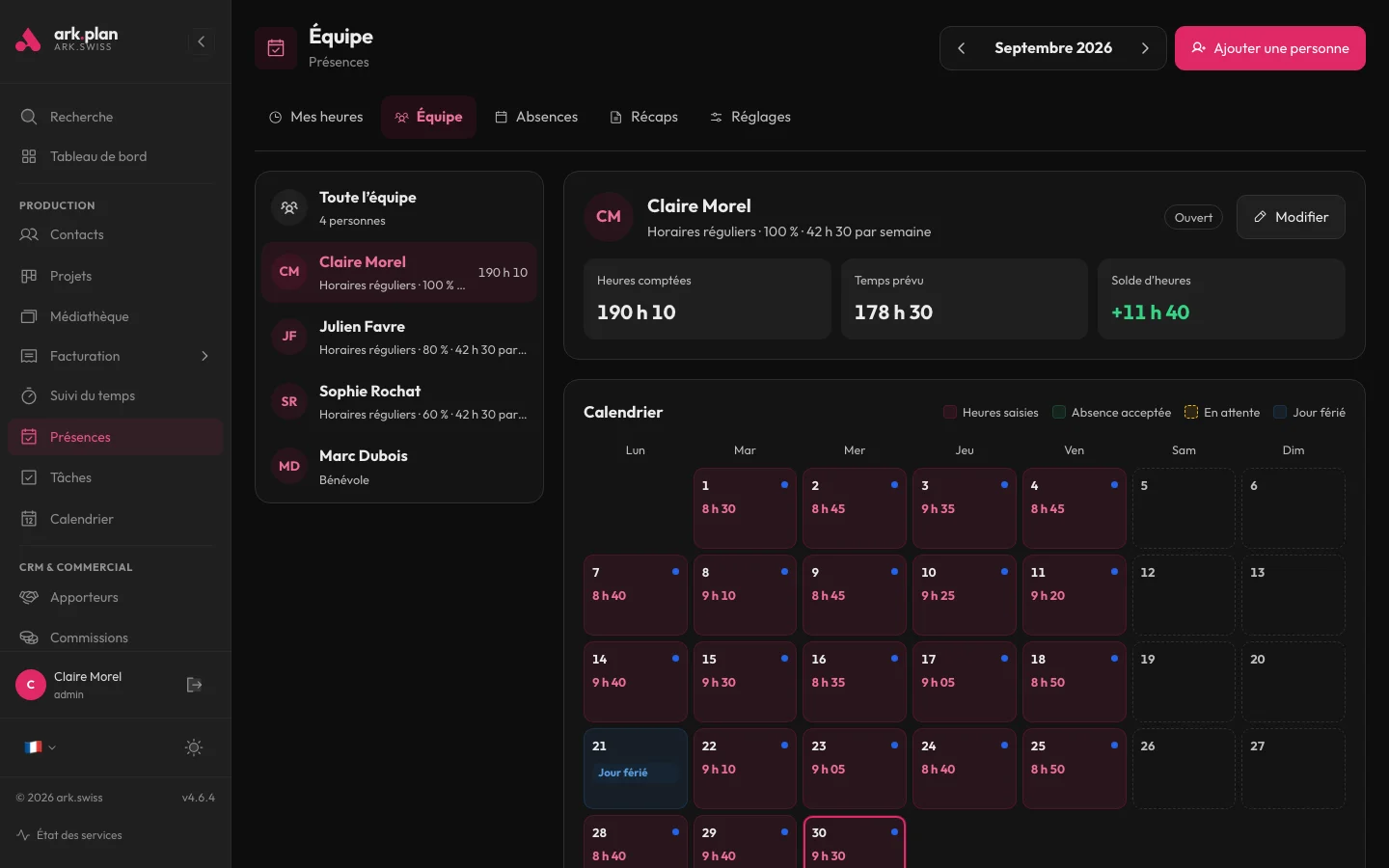1389x868 pixels.
Task: Open the day 30 calendar cell
Action: pos(855,842)
